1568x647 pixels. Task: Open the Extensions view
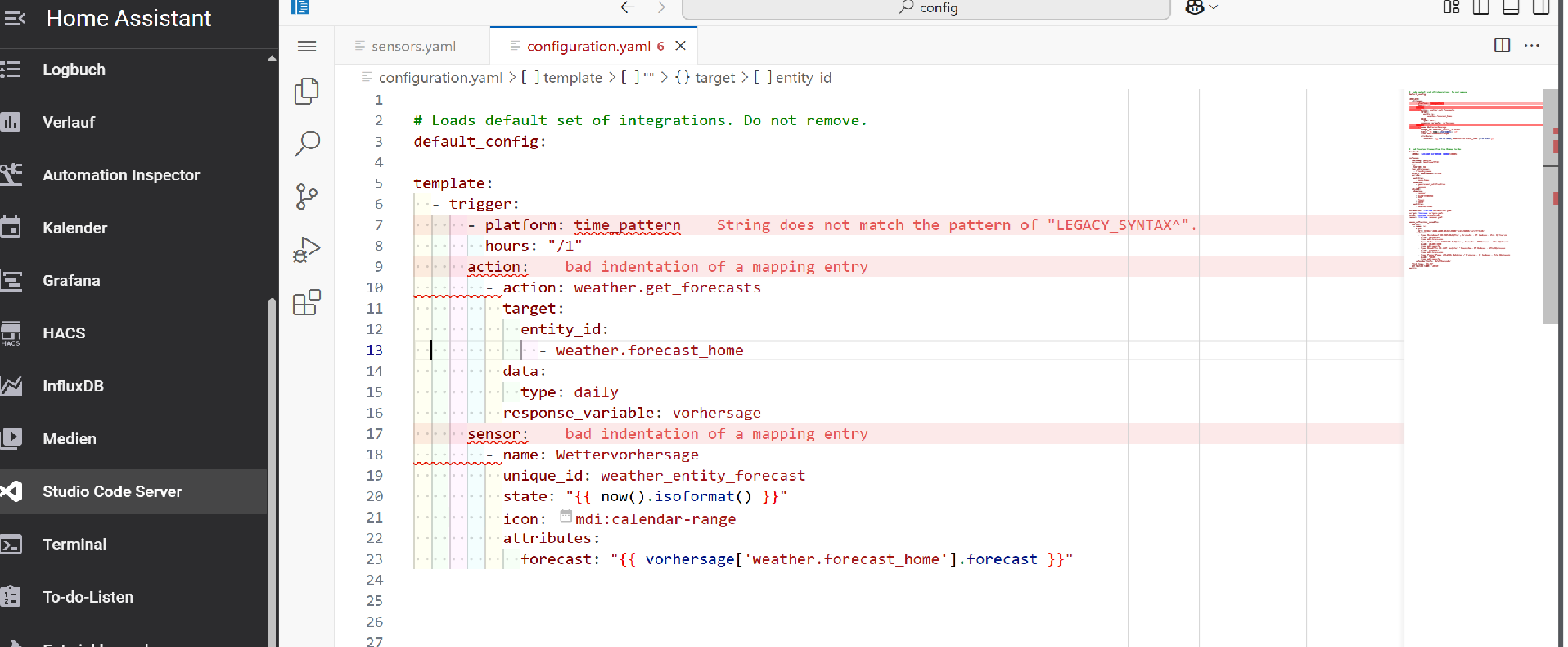[306, 303]
